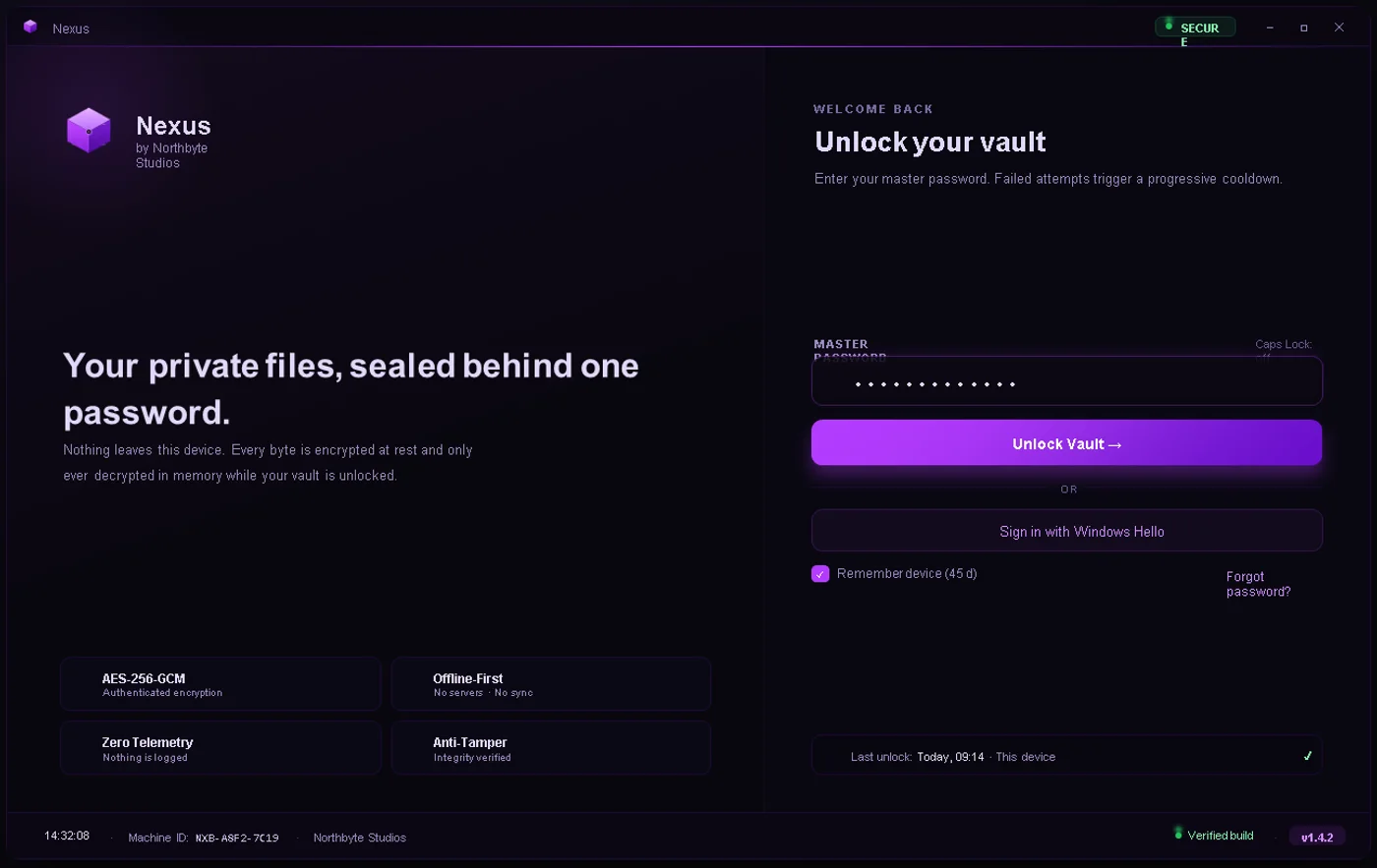
Task: Click the green checkmark in Last unlock row
Action: tap(1307, 756)
